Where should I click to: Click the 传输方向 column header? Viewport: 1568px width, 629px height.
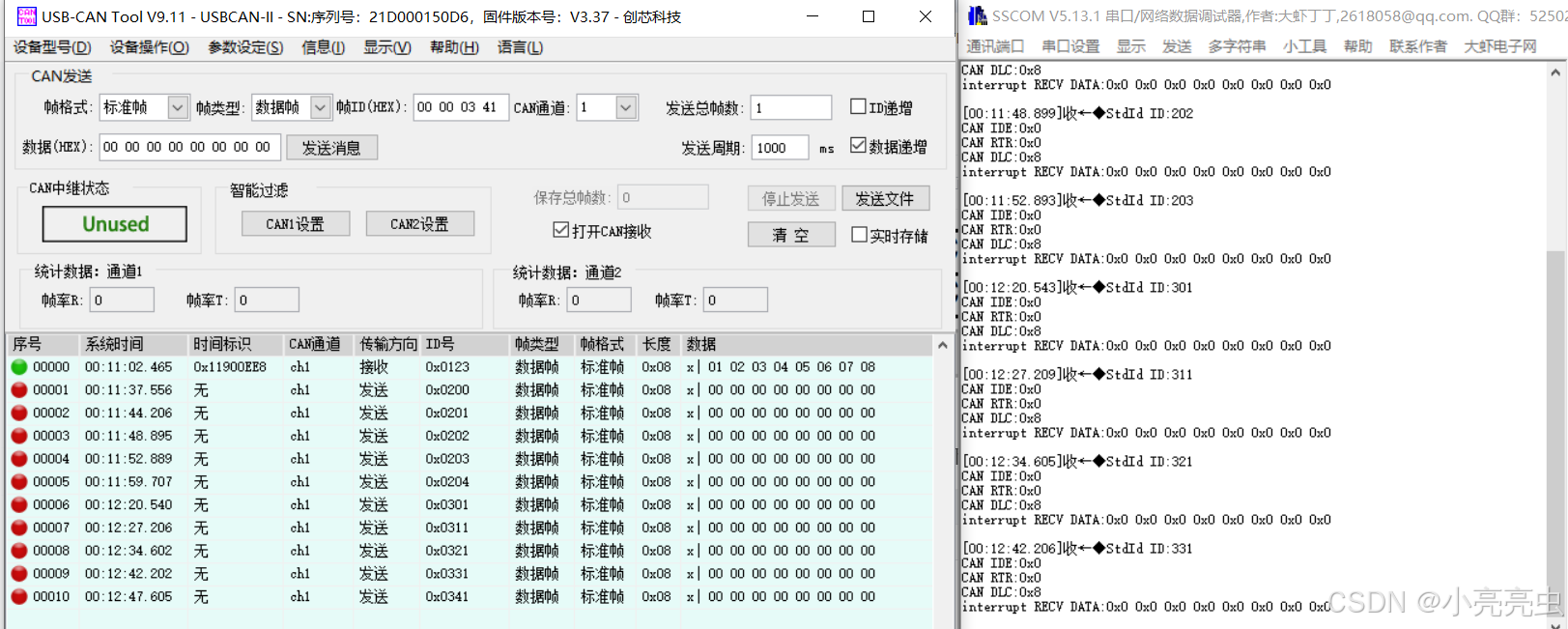[388, 344]
